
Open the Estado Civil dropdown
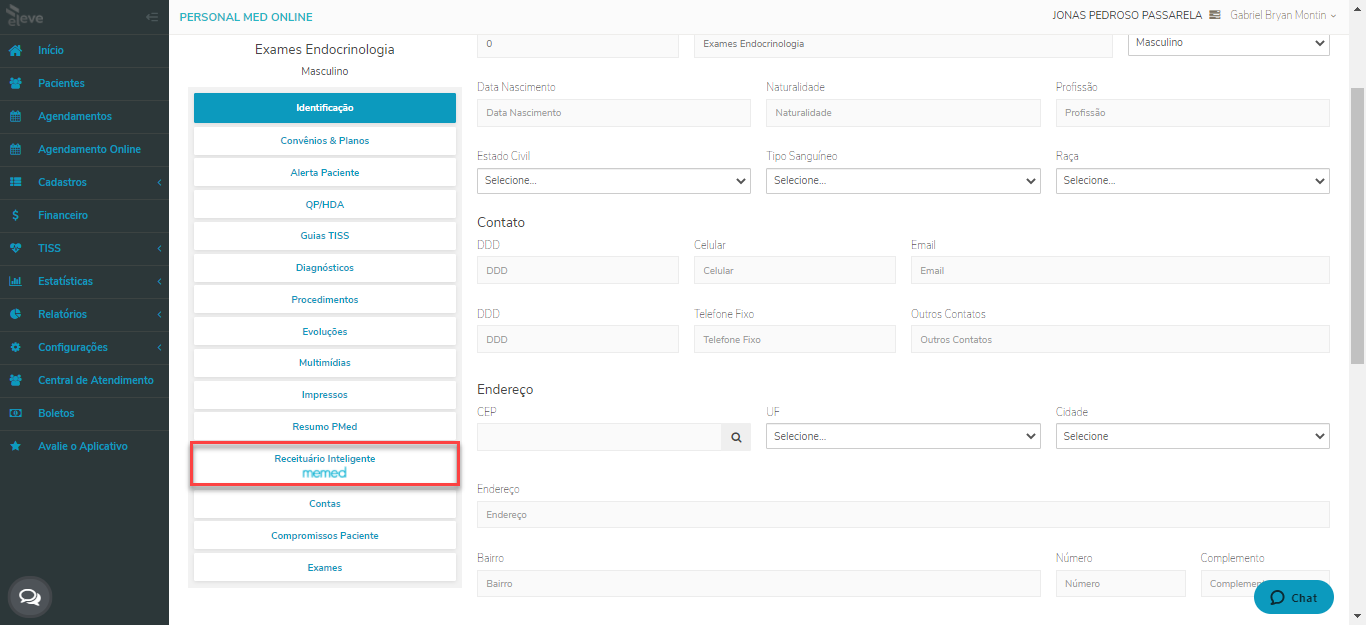click(x=614, y=181)
